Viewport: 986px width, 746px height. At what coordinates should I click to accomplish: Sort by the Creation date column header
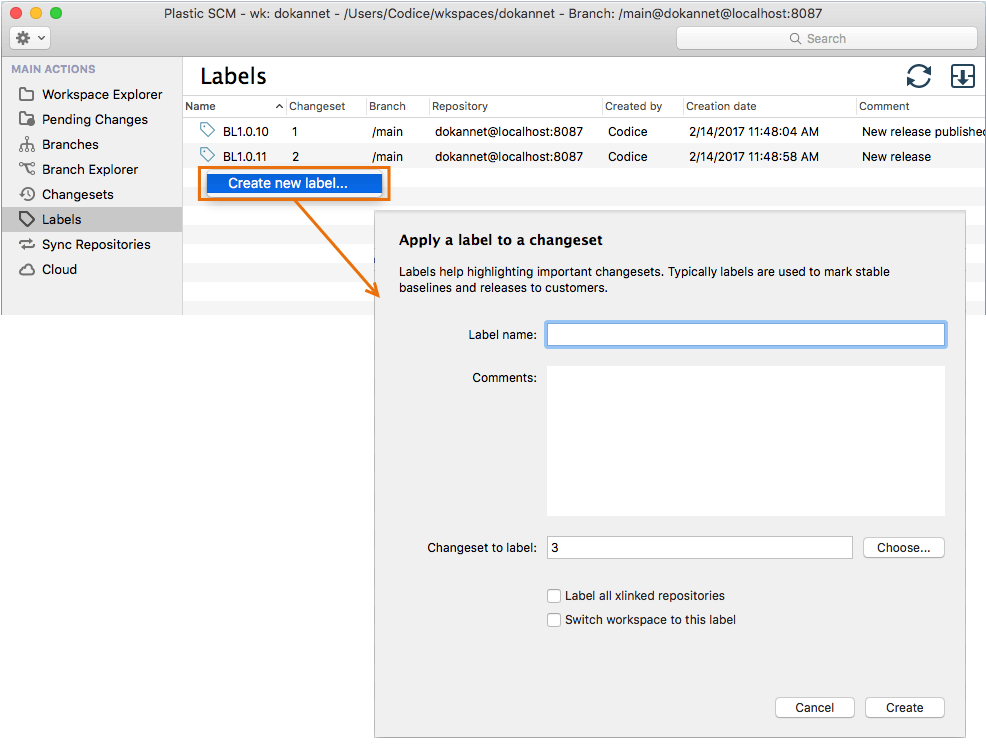pyautogui.click(x=770, y=106)
